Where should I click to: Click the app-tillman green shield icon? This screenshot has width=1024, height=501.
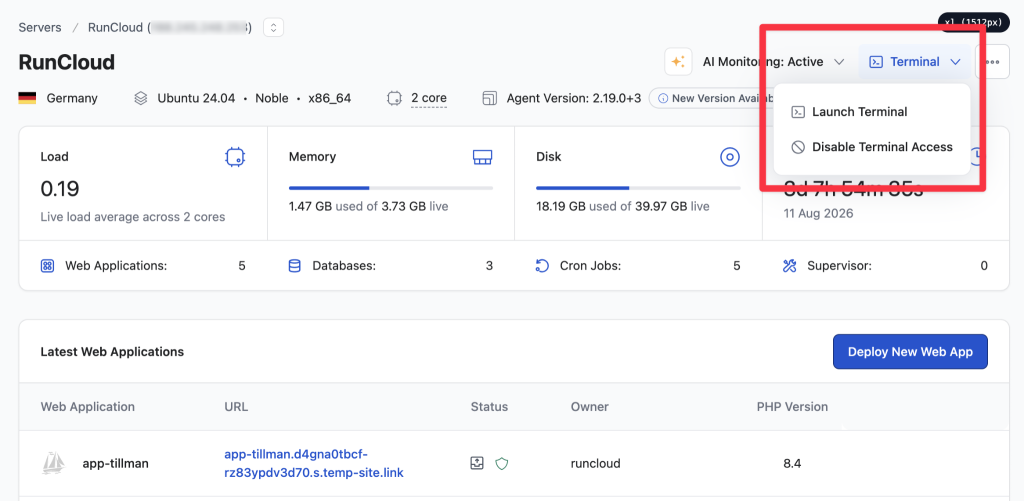502,464
